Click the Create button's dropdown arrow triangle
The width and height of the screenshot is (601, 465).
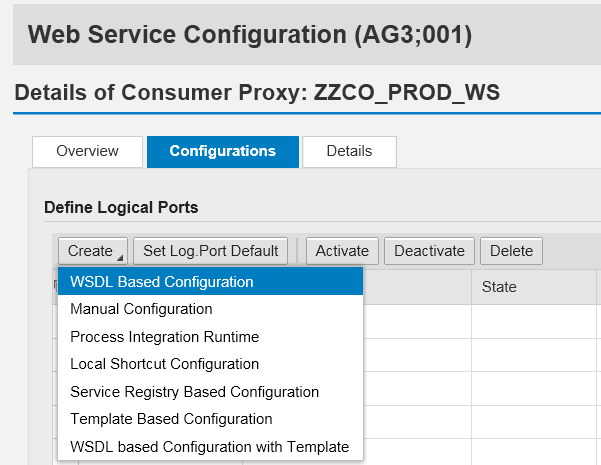point(120,258)
